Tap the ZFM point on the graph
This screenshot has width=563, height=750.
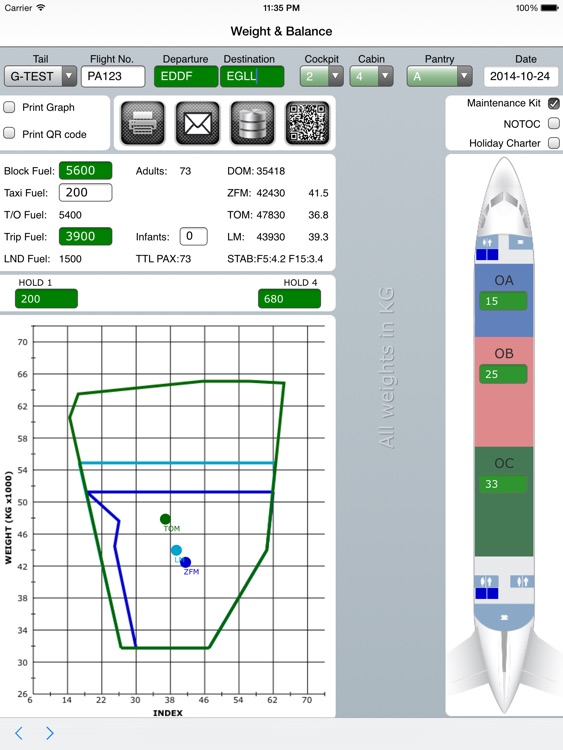186,562
